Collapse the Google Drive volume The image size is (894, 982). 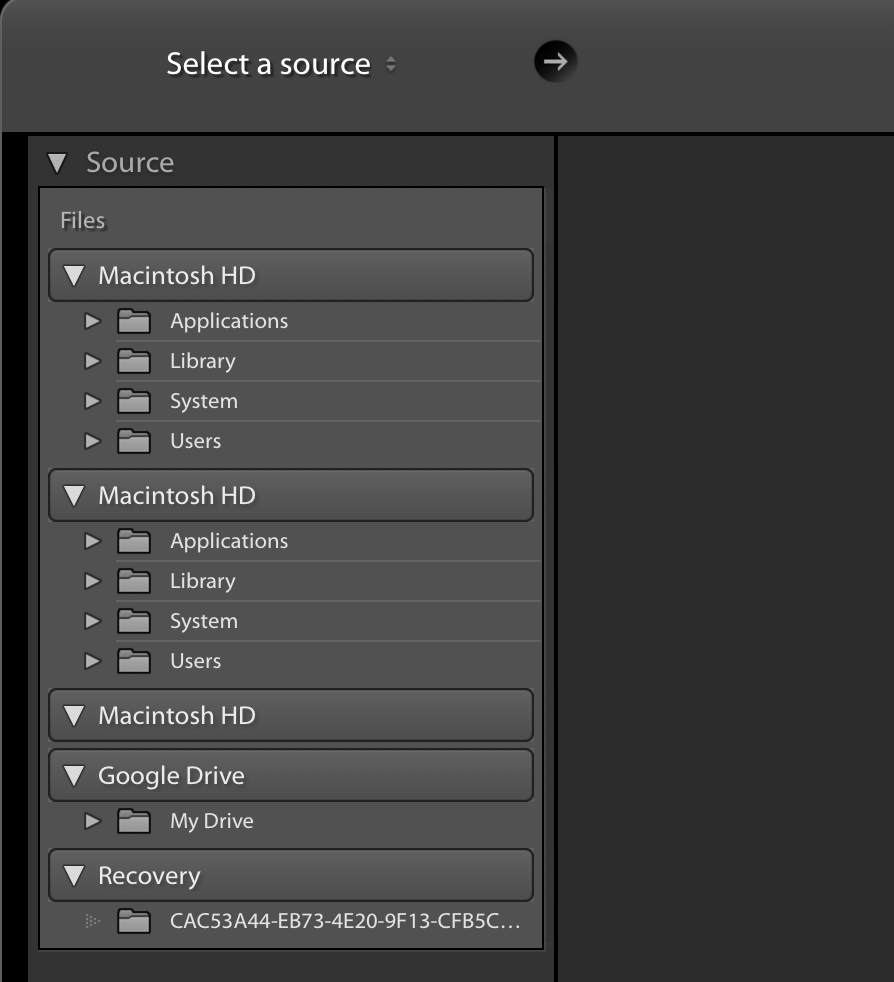(x=72, y=775)
